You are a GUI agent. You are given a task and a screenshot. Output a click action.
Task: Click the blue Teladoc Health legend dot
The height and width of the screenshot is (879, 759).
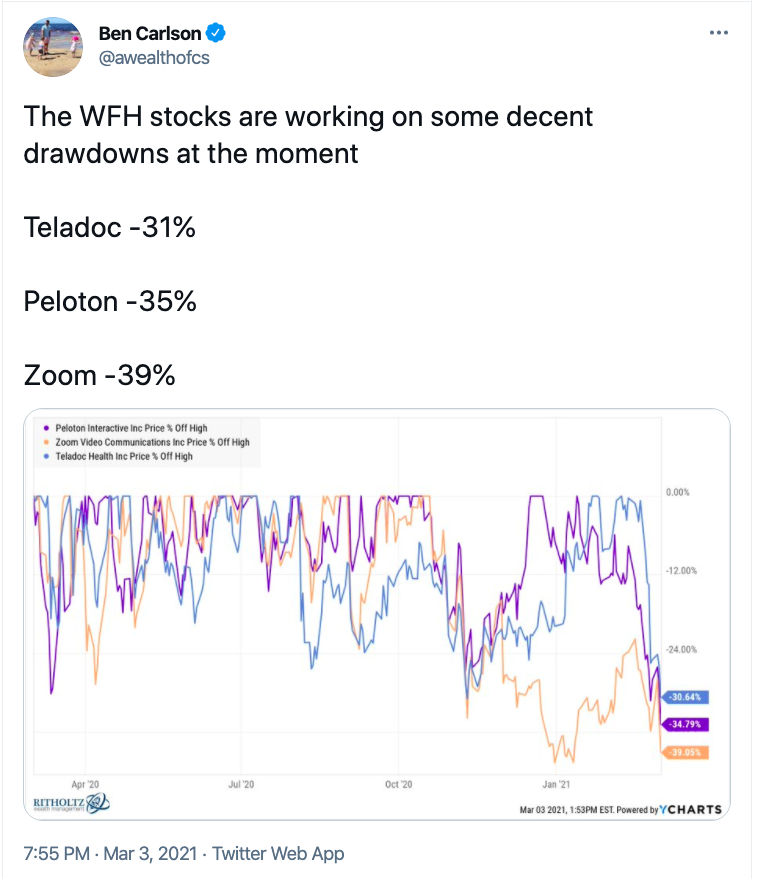(46, 456)
